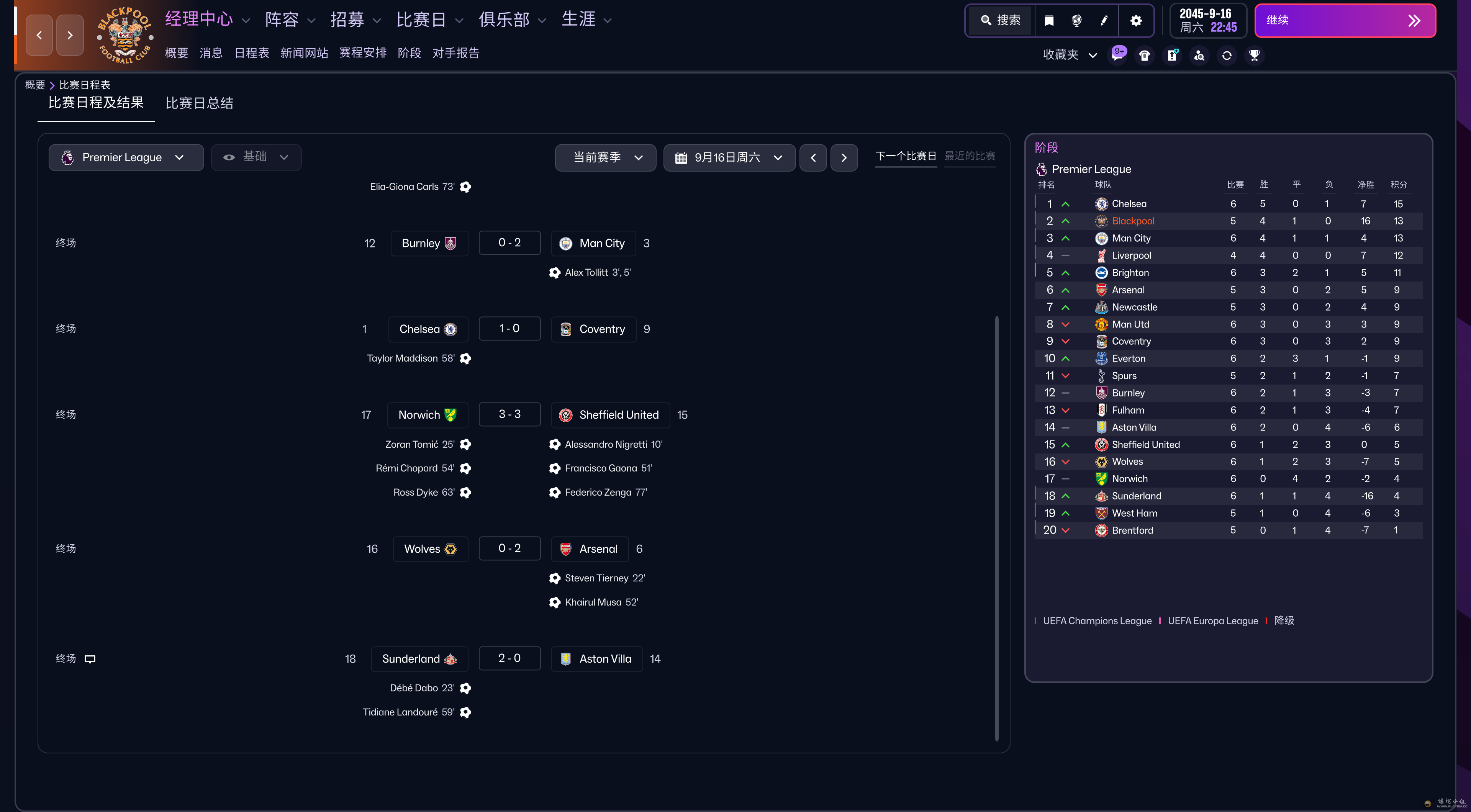Click the Brighton crest in the league table

pos(1102,272)
